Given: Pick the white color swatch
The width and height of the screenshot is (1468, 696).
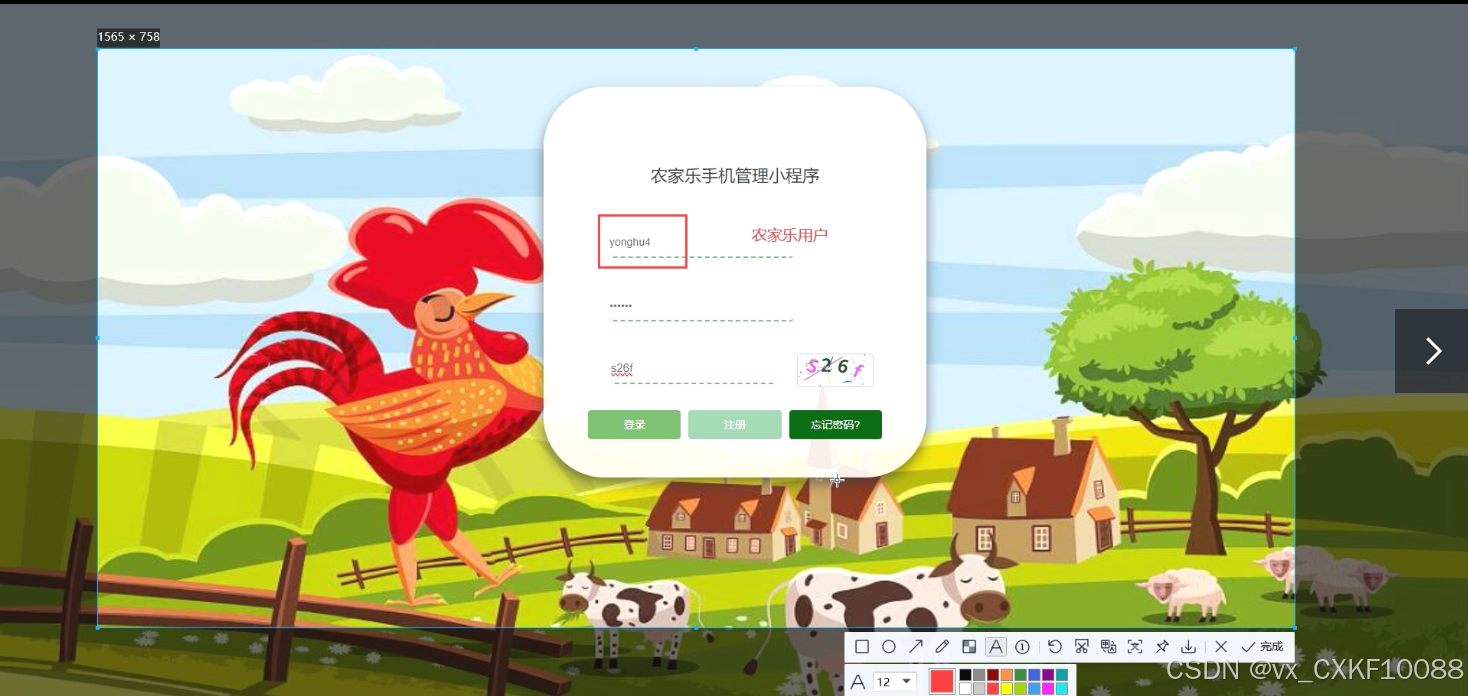Looking at the screenshot, I should (x=965, y=689).
